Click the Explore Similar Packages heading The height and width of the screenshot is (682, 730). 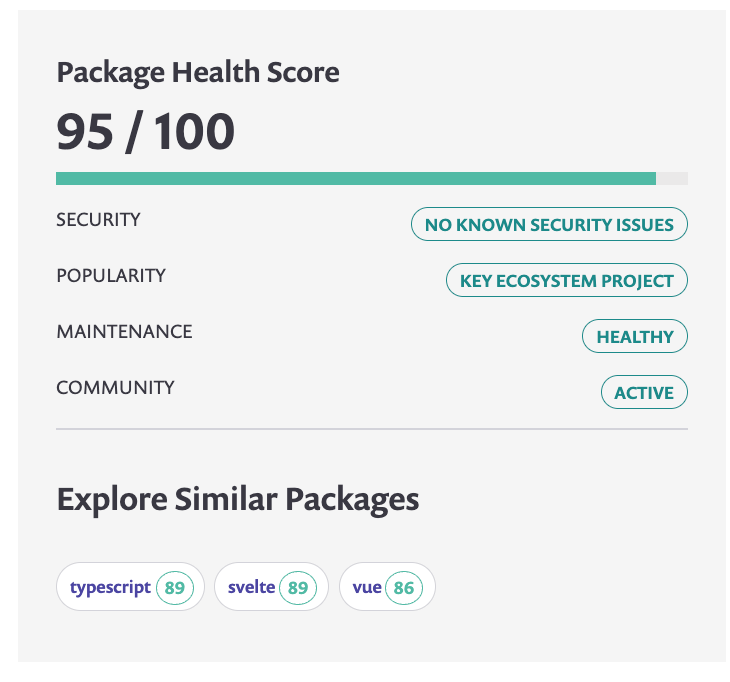tap(238, 499)
